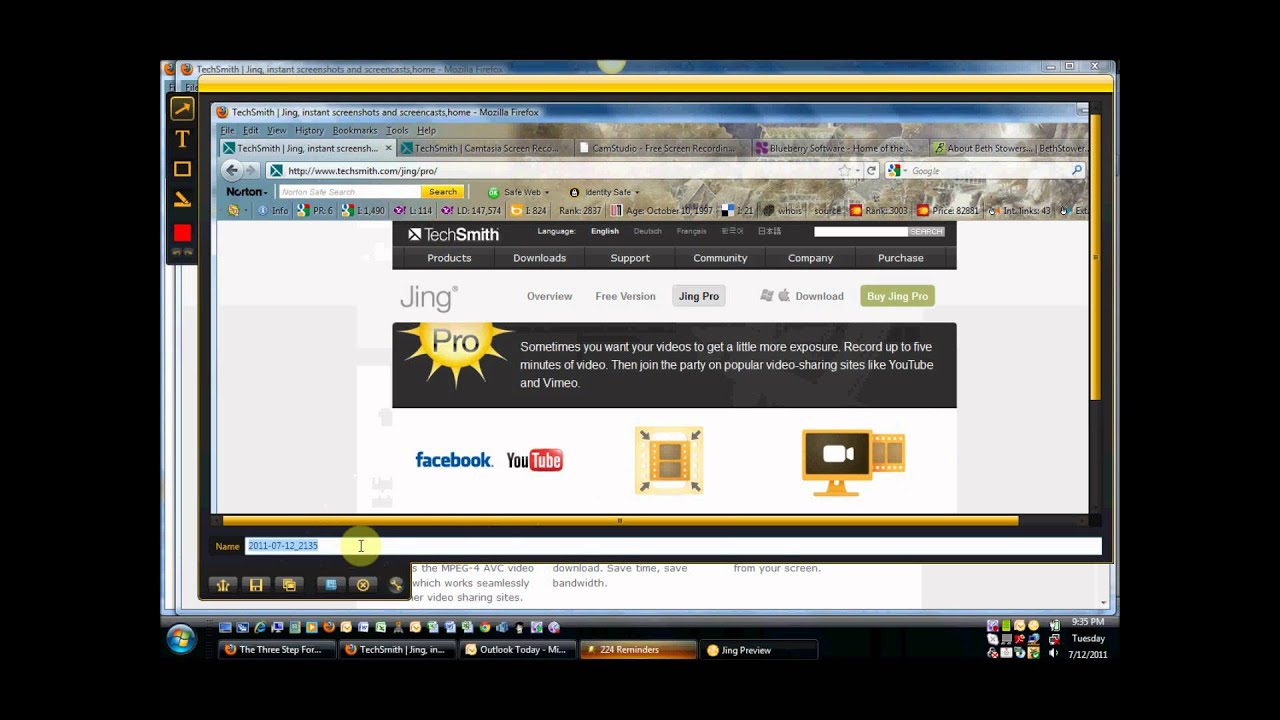Viewport: 1280px width, 720px height.
Task: Click the Rank: 2837 toolbar item
Action: tap(580, 211)
